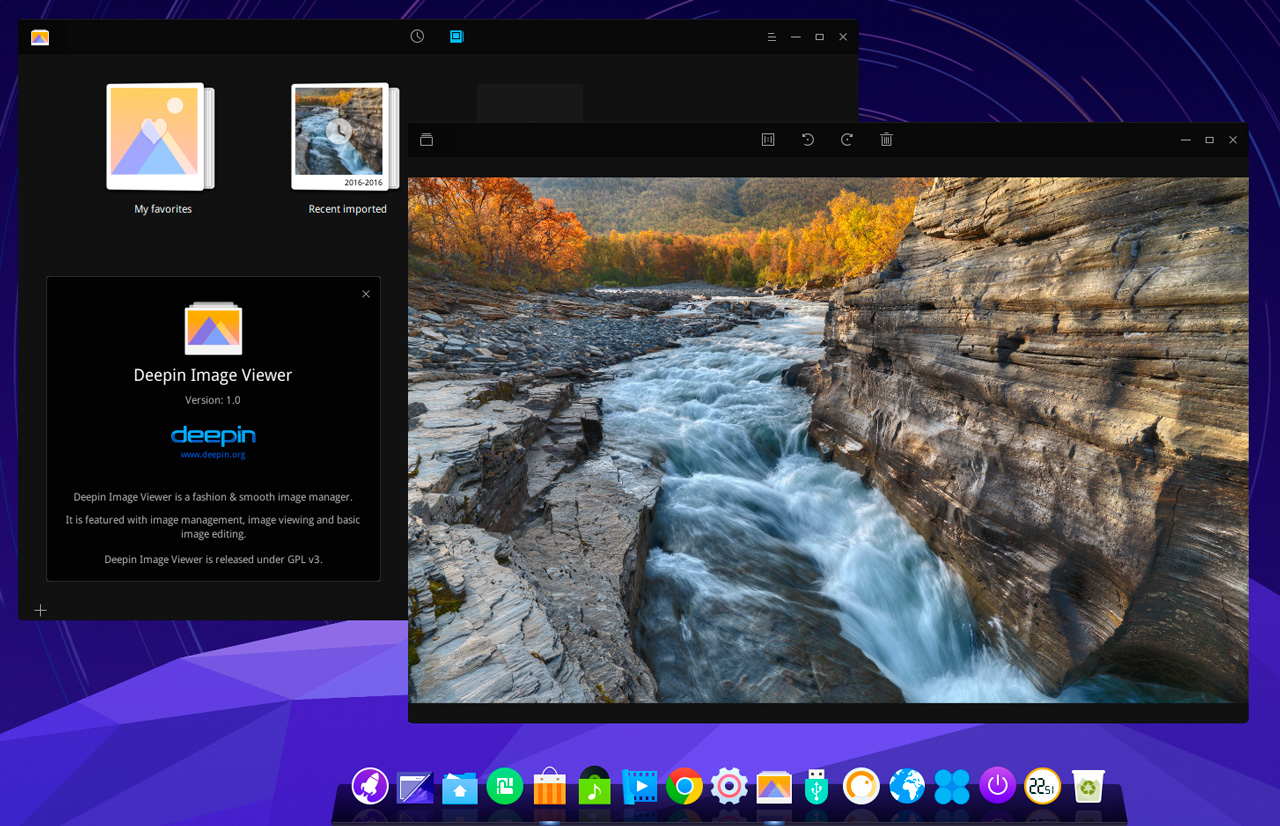Click the album stack icon in viewer toolbar
The height and width of the screenshot is (826, 1280).
(x=427, y=140)
